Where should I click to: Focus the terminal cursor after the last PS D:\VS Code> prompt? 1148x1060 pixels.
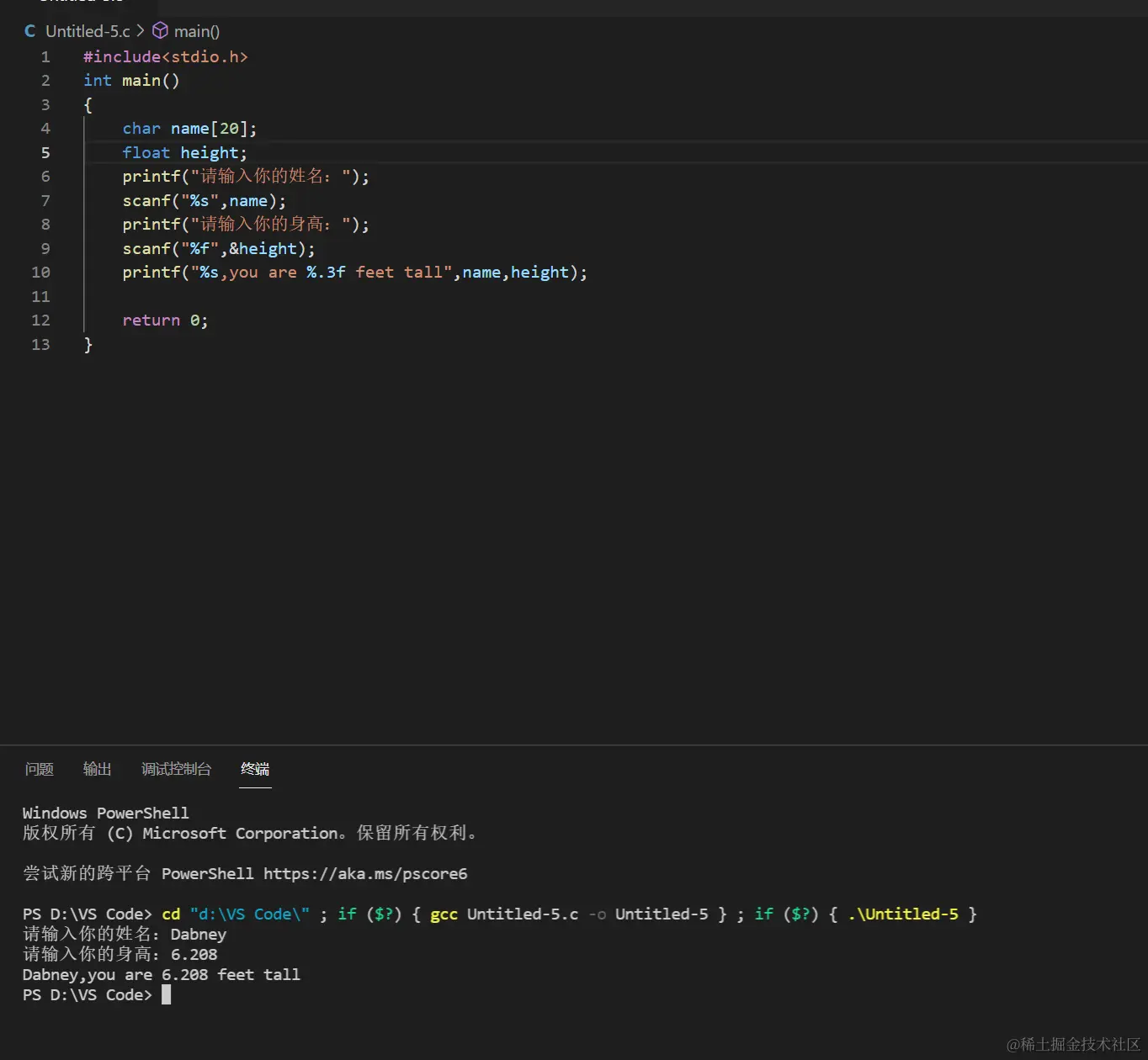tap(166, 994)
